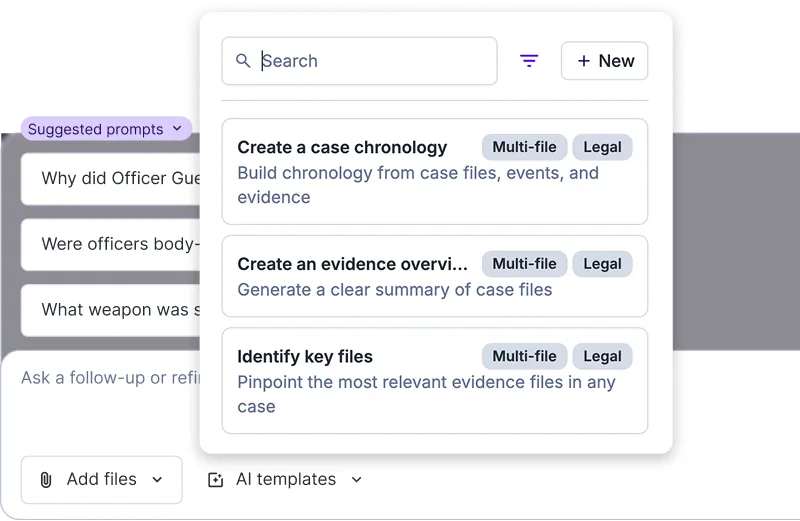Select Identify key files template
The image size is (800, 521).
(x=435, y=381)
